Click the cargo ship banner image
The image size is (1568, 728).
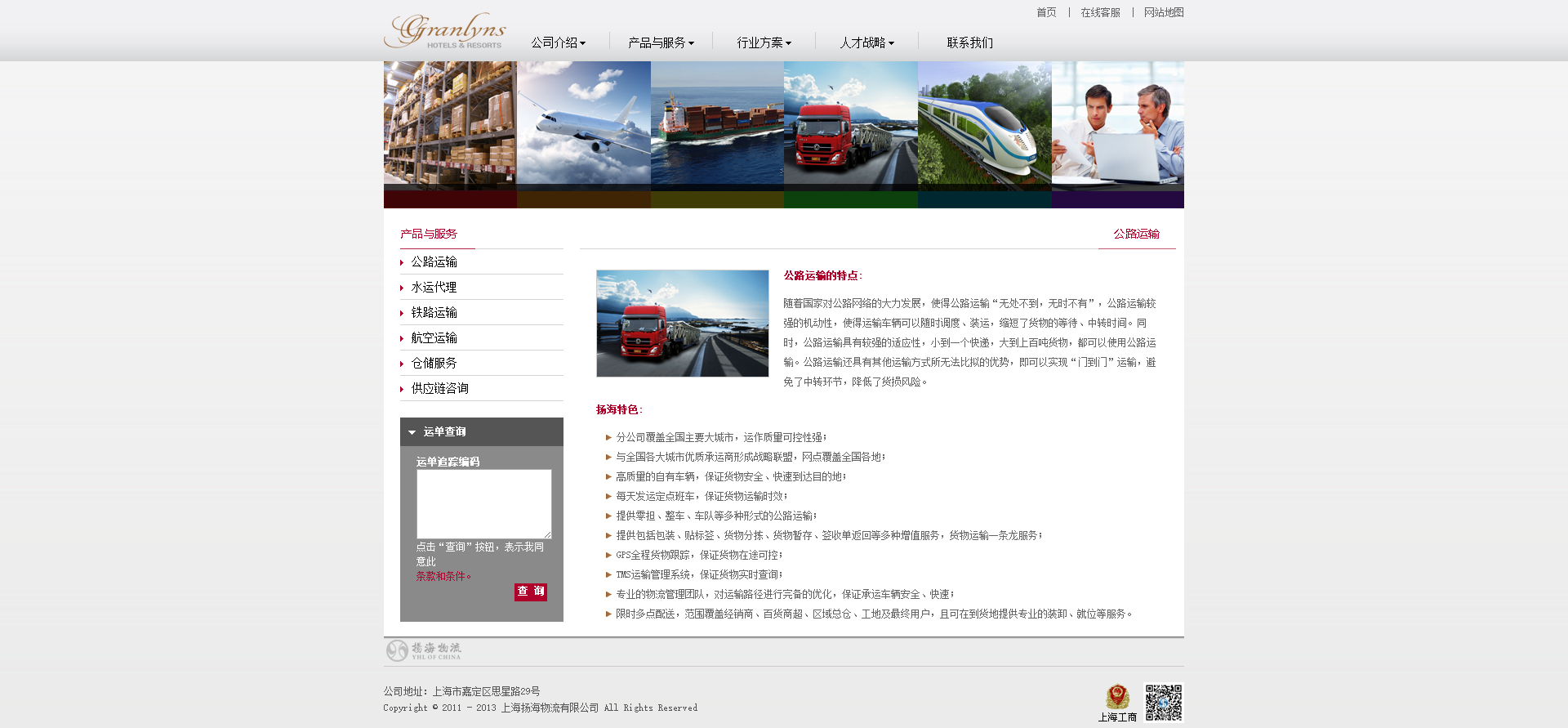pyautogui.click(x=717, y=124)
